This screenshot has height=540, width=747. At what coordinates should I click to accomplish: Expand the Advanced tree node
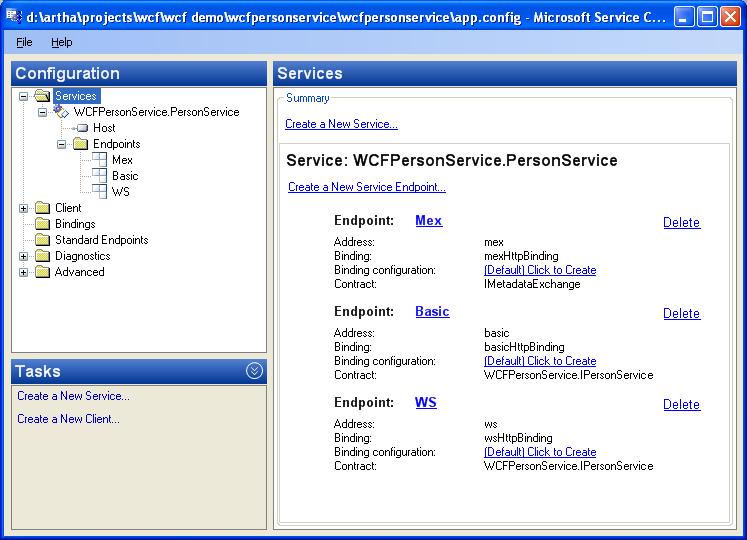[x=23, y=272]
